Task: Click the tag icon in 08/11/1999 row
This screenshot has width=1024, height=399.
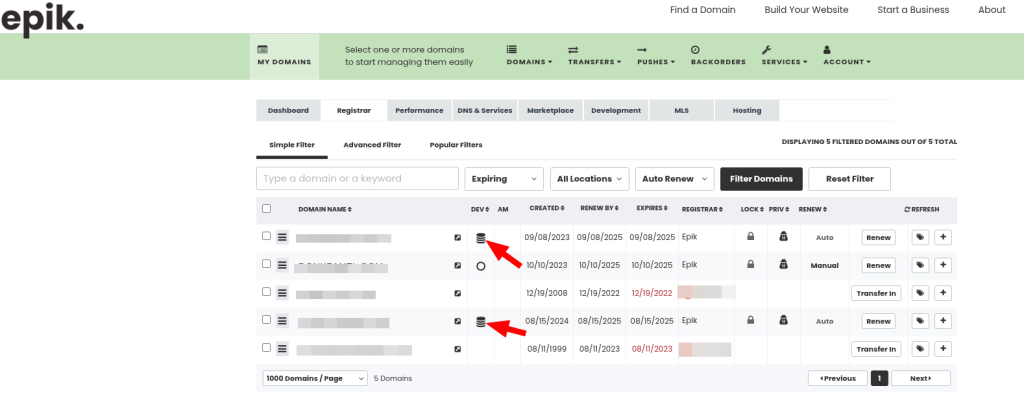Action: [920, 349]
